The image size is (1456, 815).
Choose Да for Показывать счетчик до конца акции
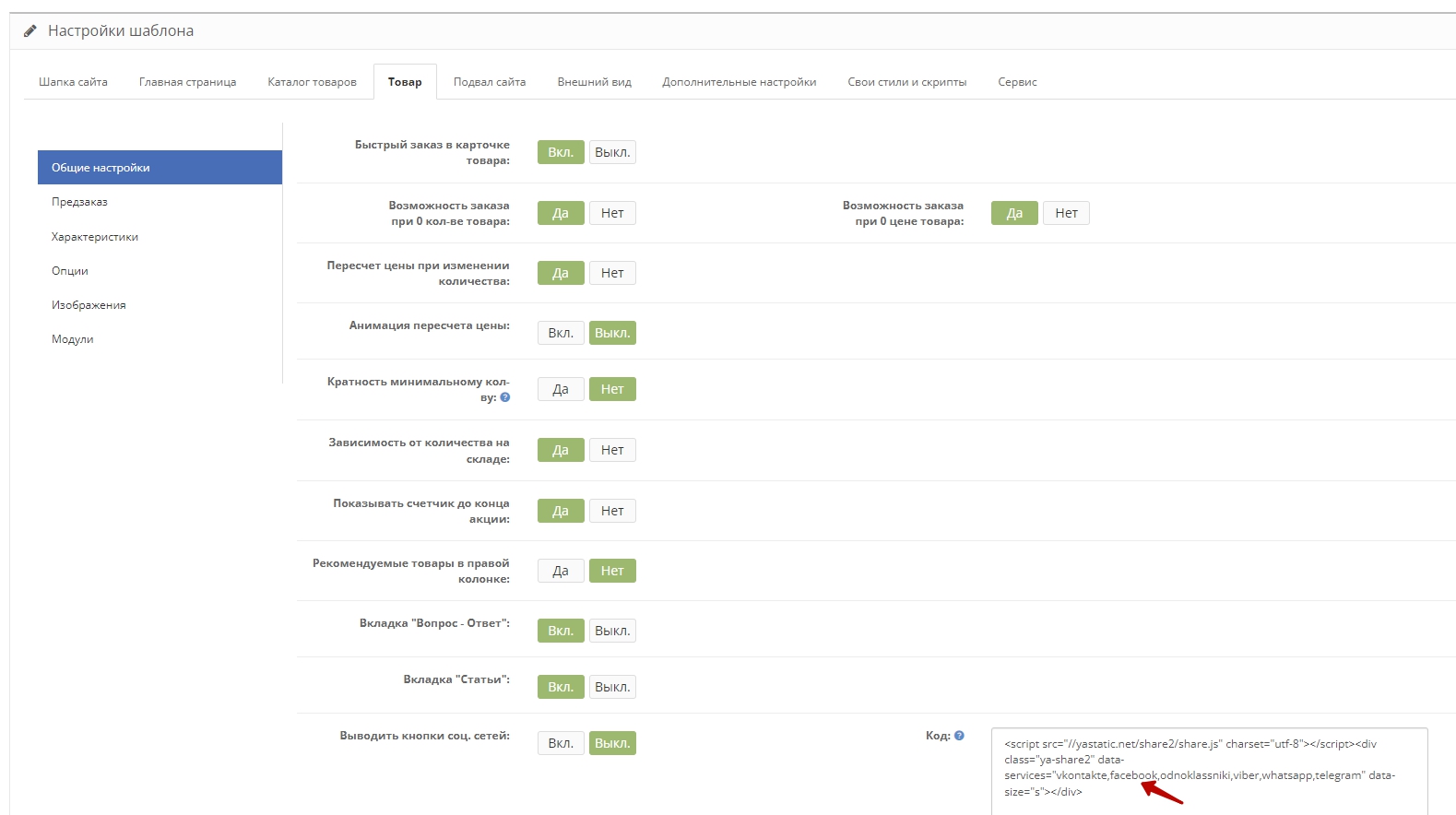[561, 511]
